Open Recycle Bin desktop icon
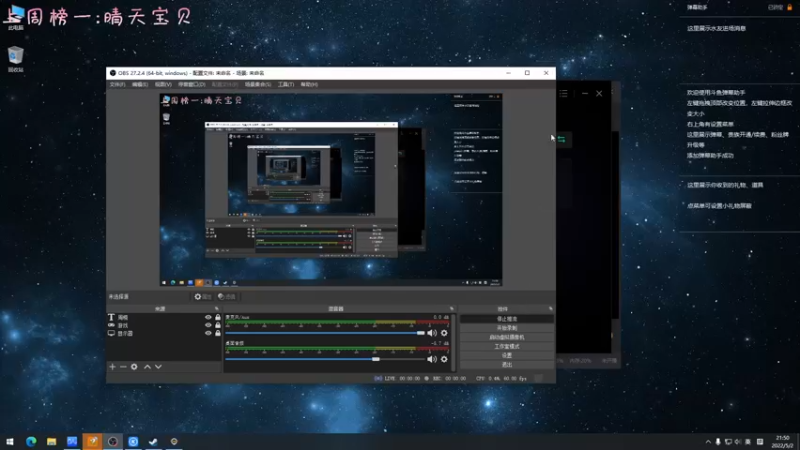Screen dimensions: 800x450 coord(16,59)
